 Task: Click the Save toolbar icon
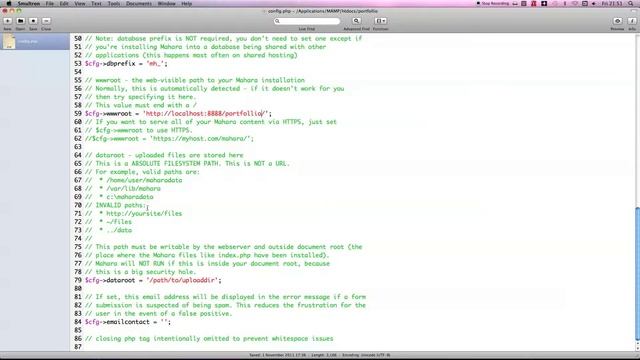tap(33, 21)
